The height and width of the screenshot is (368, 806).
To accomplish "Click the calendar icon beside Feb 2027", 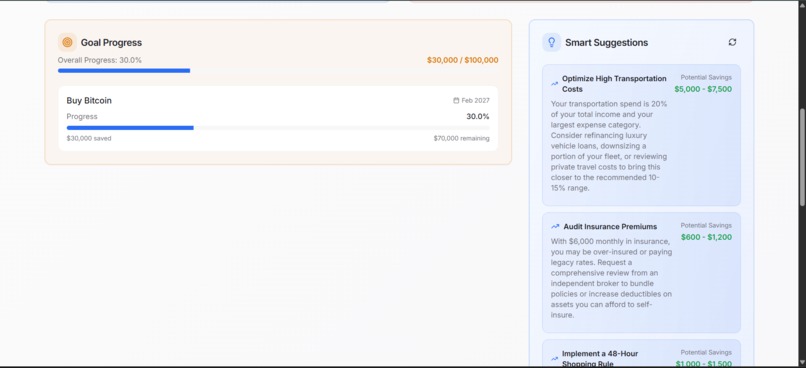I will [456, 101].
